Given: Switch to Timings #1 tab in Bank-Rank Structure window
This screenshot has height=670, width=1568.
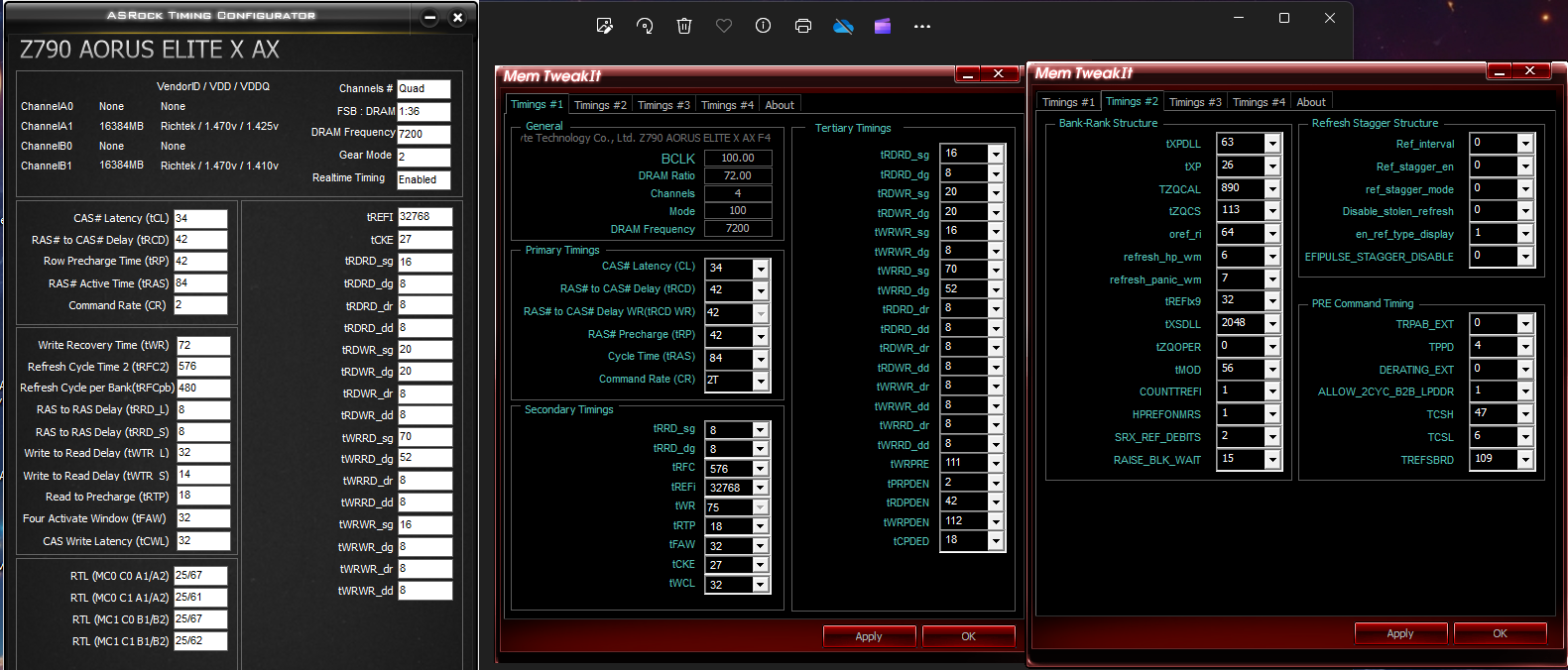Looking at the screenshot, I should (1068, 102).
